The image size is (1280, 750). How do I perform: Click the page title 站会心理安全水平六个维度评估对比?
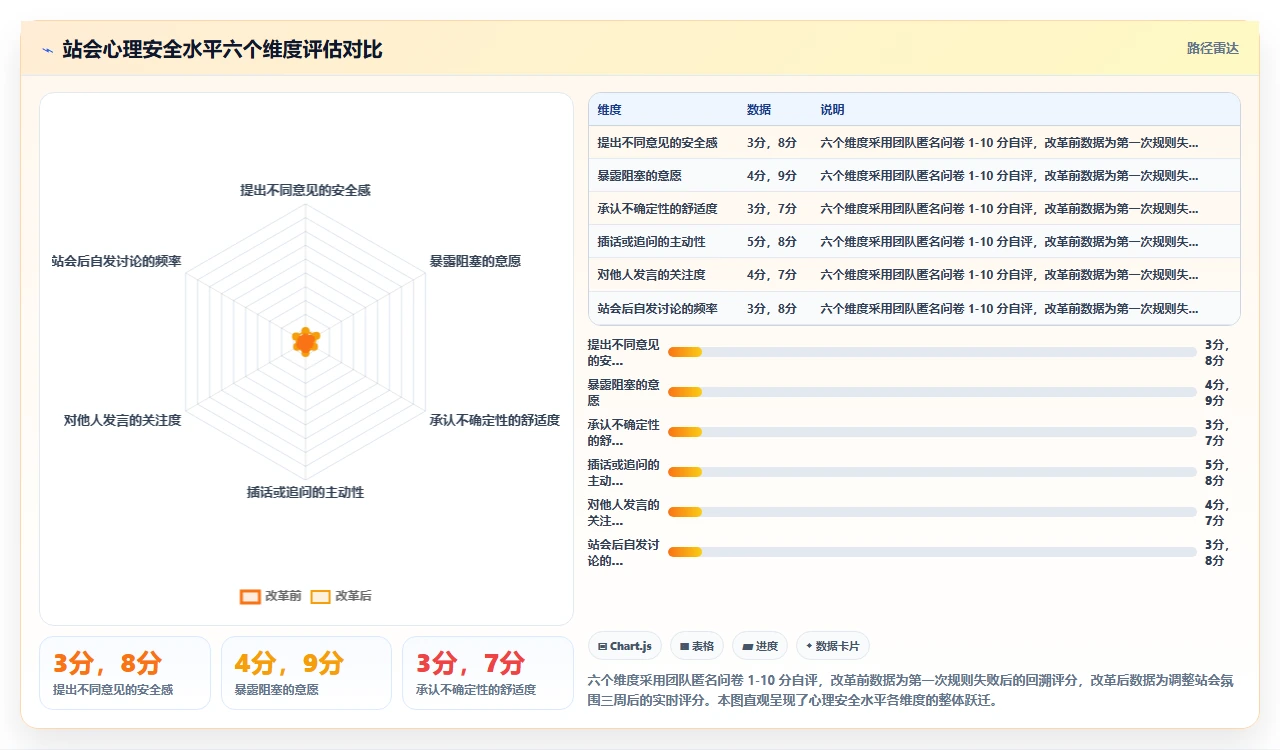(222, 50)
